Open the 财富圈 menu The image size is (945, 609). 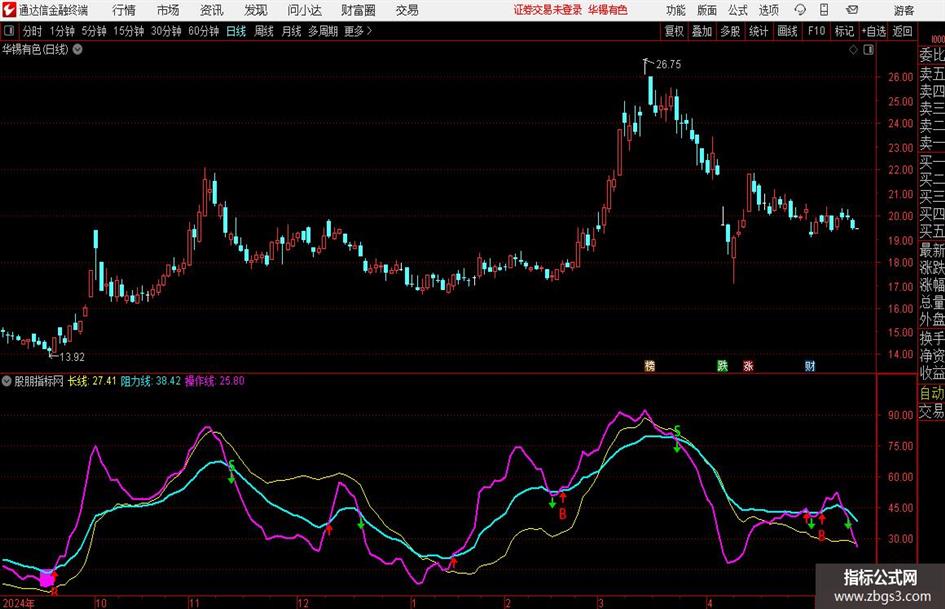358,10
